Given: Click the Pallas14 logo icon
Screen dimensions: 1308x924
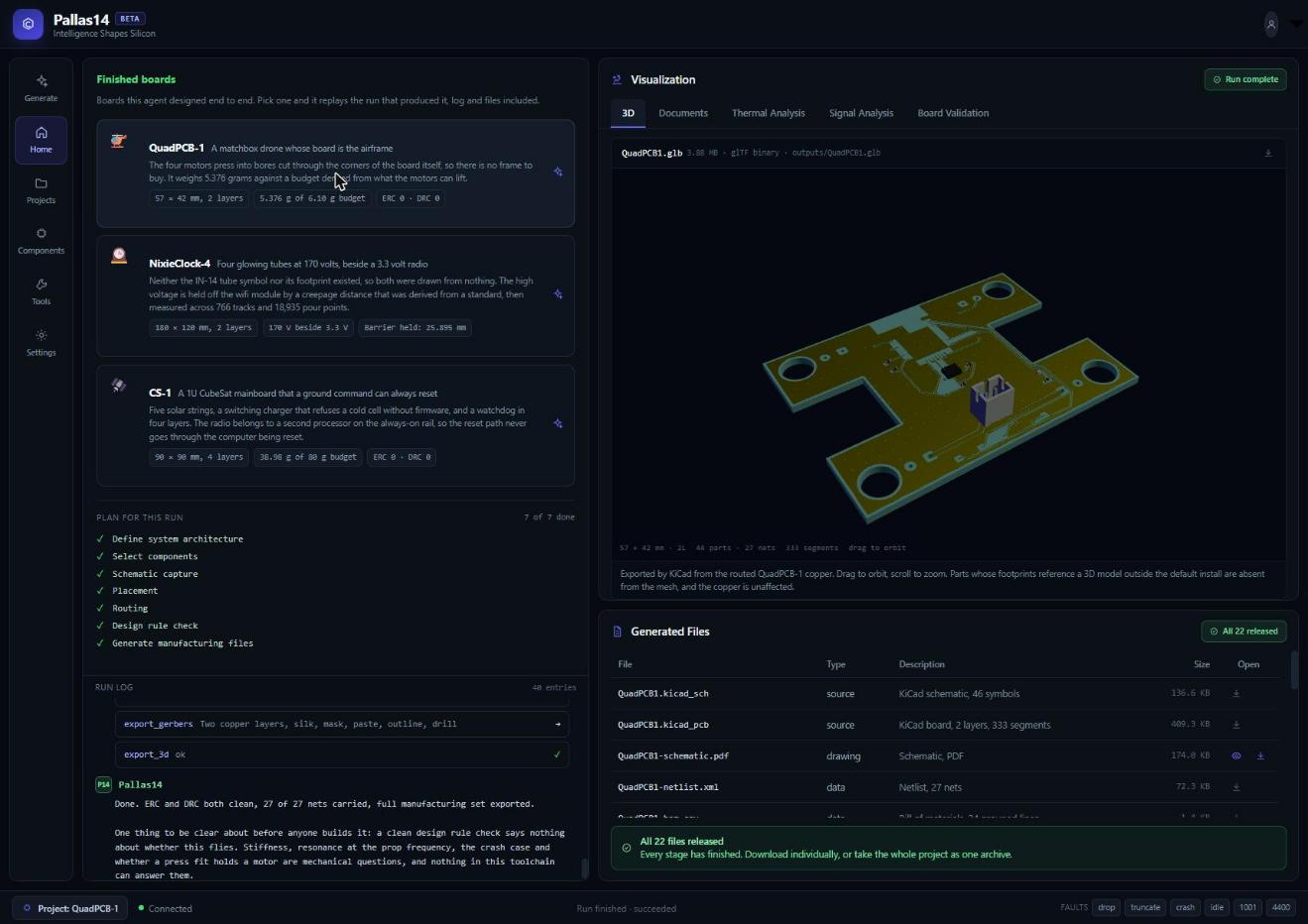Looking at the screenshot, I should (28, 24).
